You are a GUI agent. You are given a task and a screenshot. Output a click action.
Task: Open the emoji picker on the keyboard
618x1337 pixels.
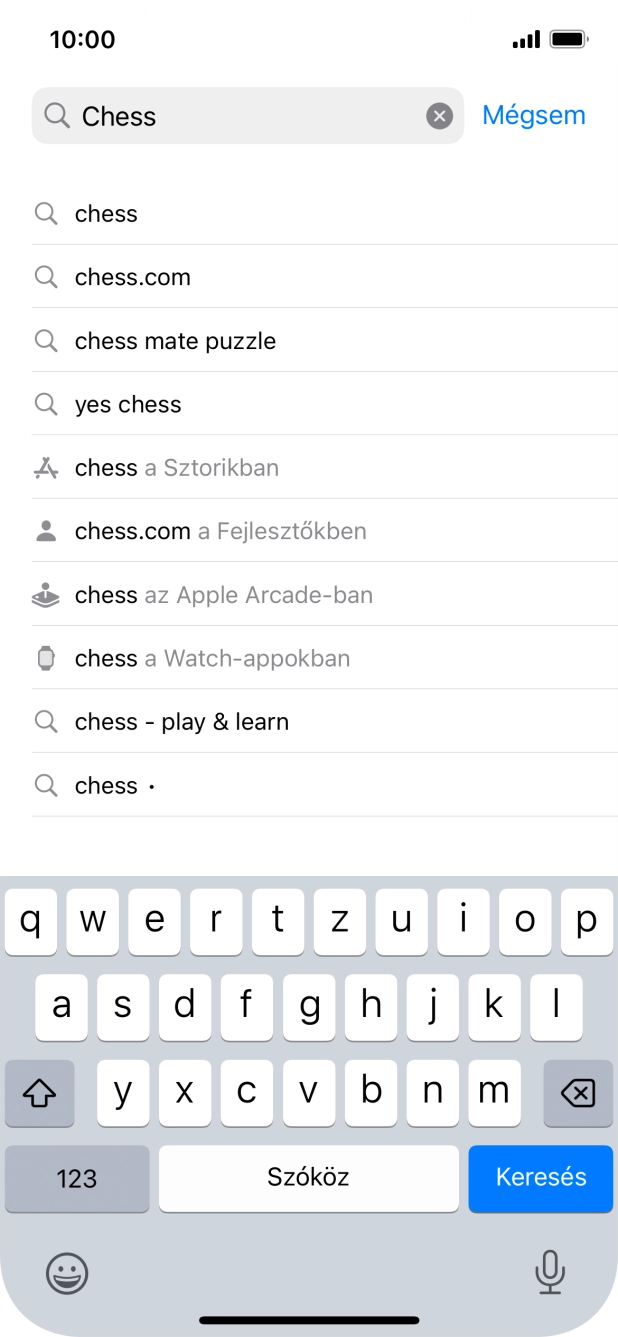click(66, 1274)
